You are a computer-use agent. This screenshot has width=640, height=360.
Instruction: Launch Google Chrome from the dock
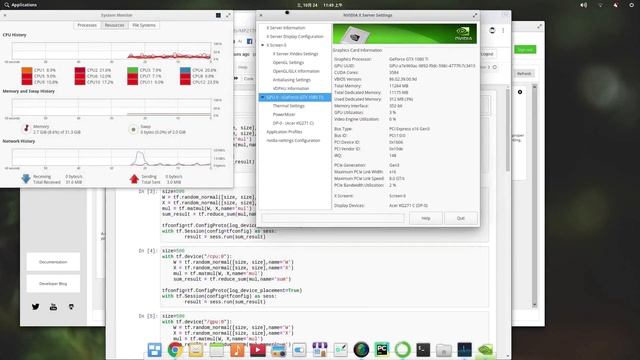(x=175, y=350)
